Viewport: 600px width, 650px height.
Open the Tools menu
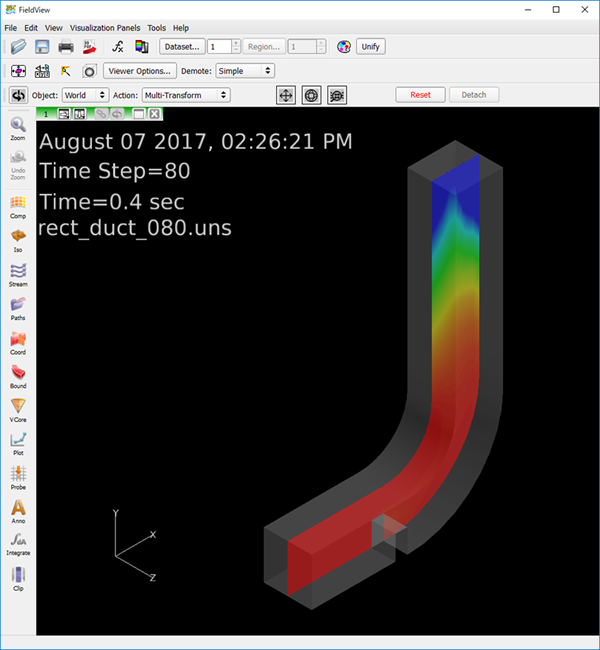click(x=156, y=28)
